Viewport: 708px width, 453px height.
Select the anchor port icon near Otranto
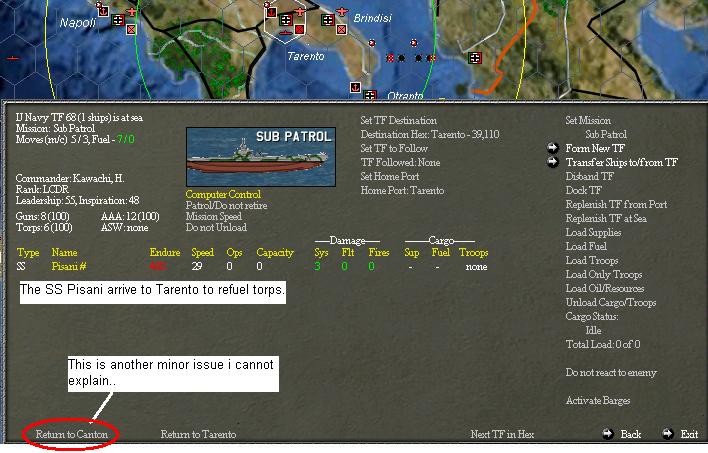[355, 87]
